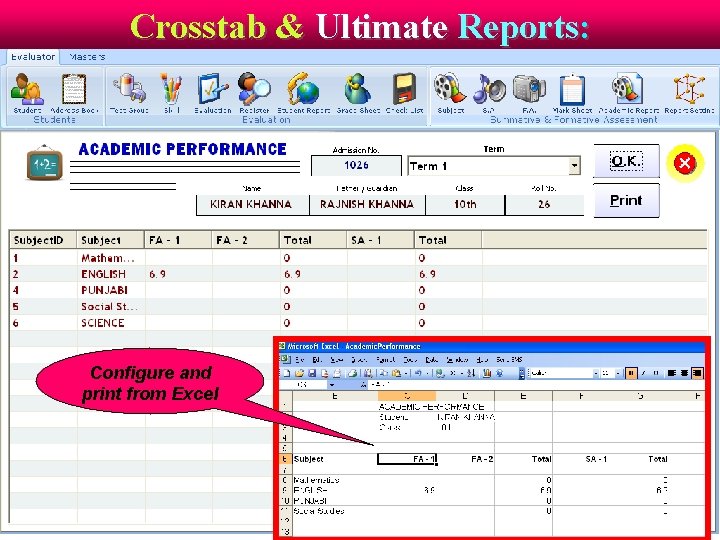
Task: Toggle Bold formatting in Excel
Action: click(x=631, y=373)
